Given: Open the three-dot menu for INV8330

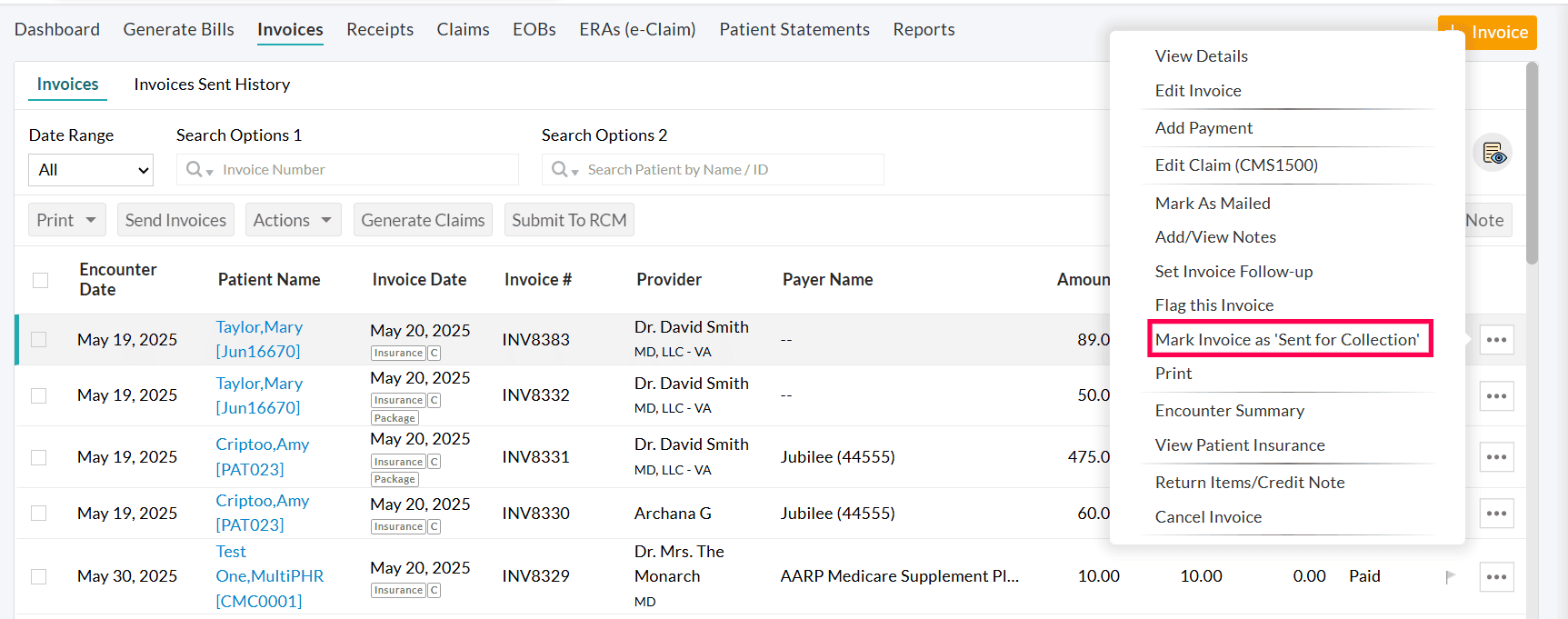Looking at the screenshot, I should [1496, 514].
